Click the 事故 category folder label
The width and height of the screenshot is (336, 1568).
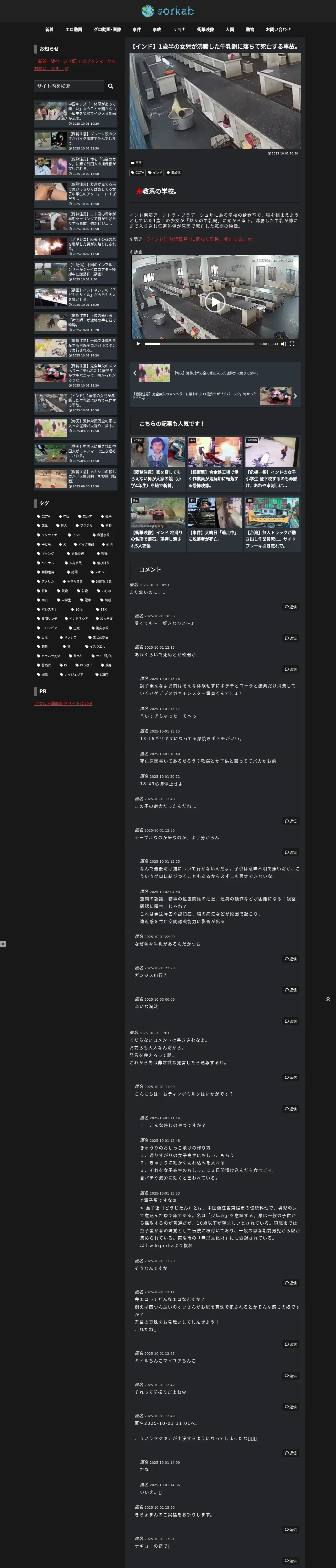pos(136,163)
